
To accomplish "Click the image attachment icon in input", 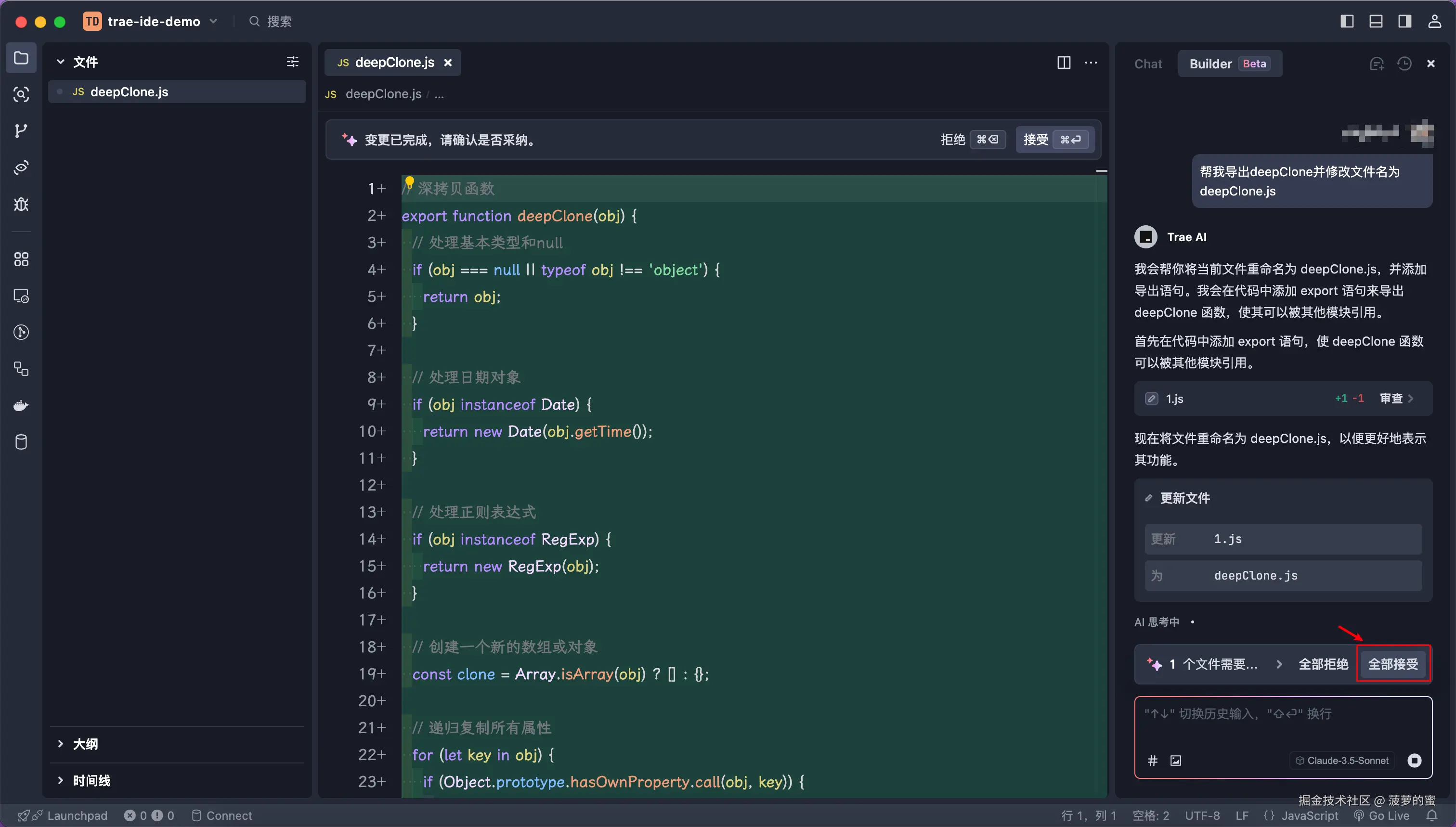I will tap(1176, 761).
